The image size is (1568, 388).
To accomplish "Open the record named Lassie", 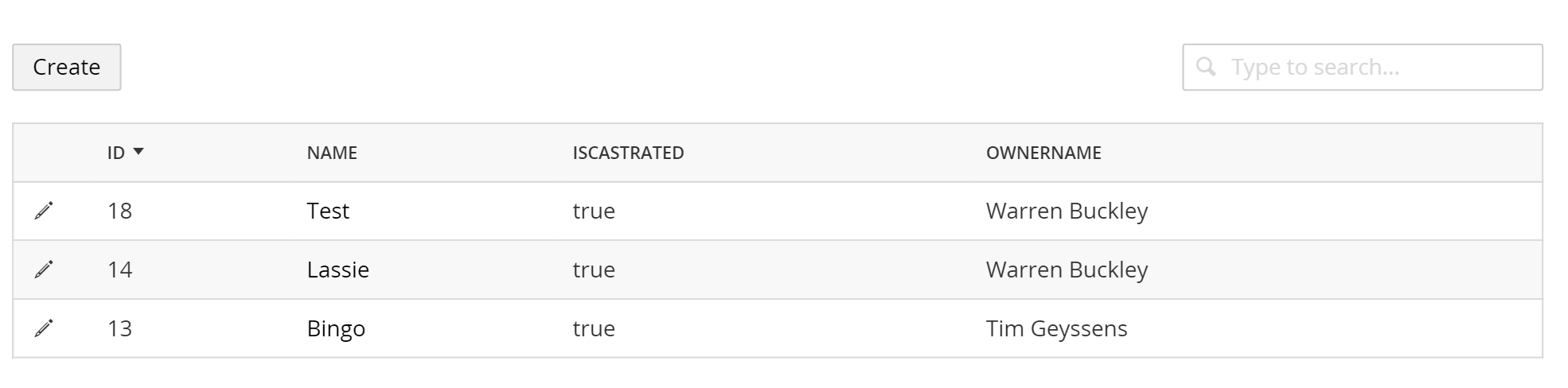I will 337,270.
